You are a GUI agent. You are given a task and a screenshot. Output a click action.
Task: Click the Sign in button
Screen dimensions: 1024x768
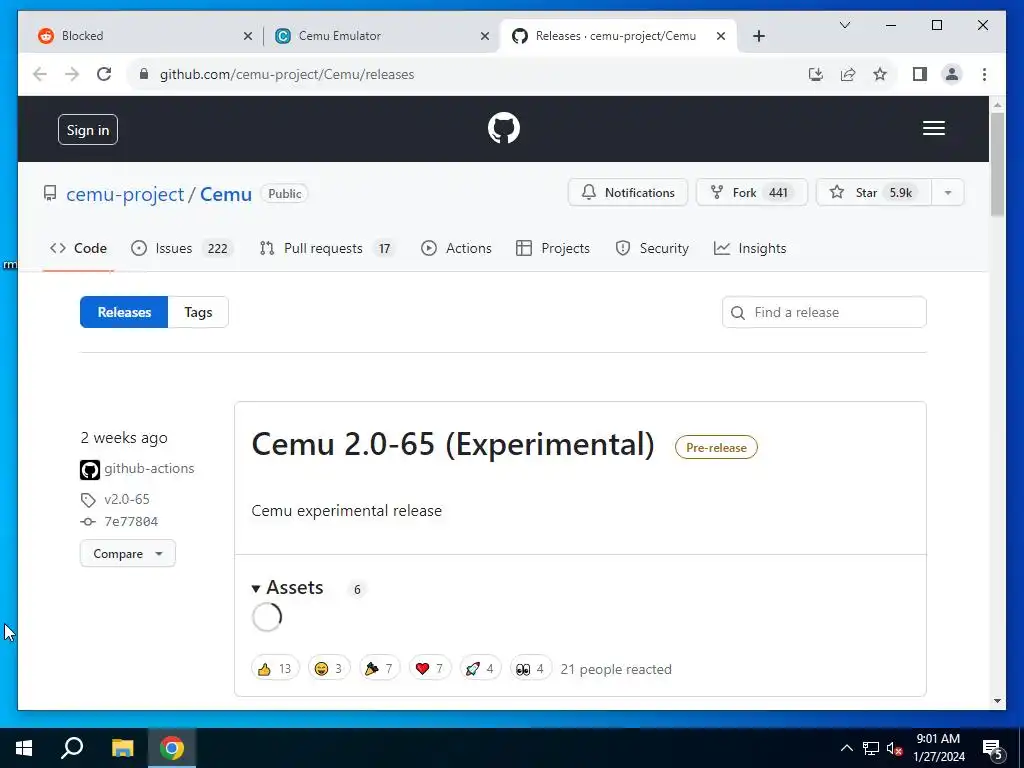(88, 129)
